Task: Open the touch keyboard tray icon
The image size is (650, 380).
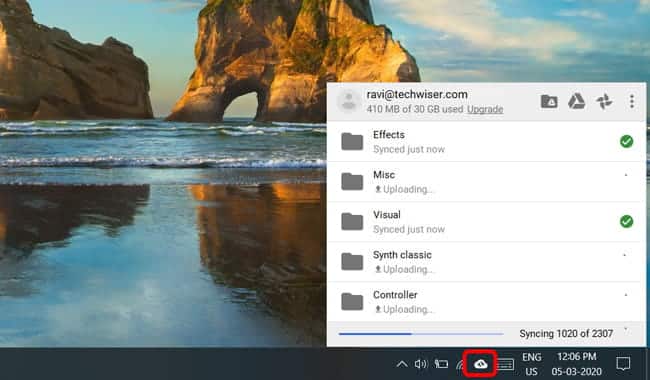Action: (x=505, y=365)
